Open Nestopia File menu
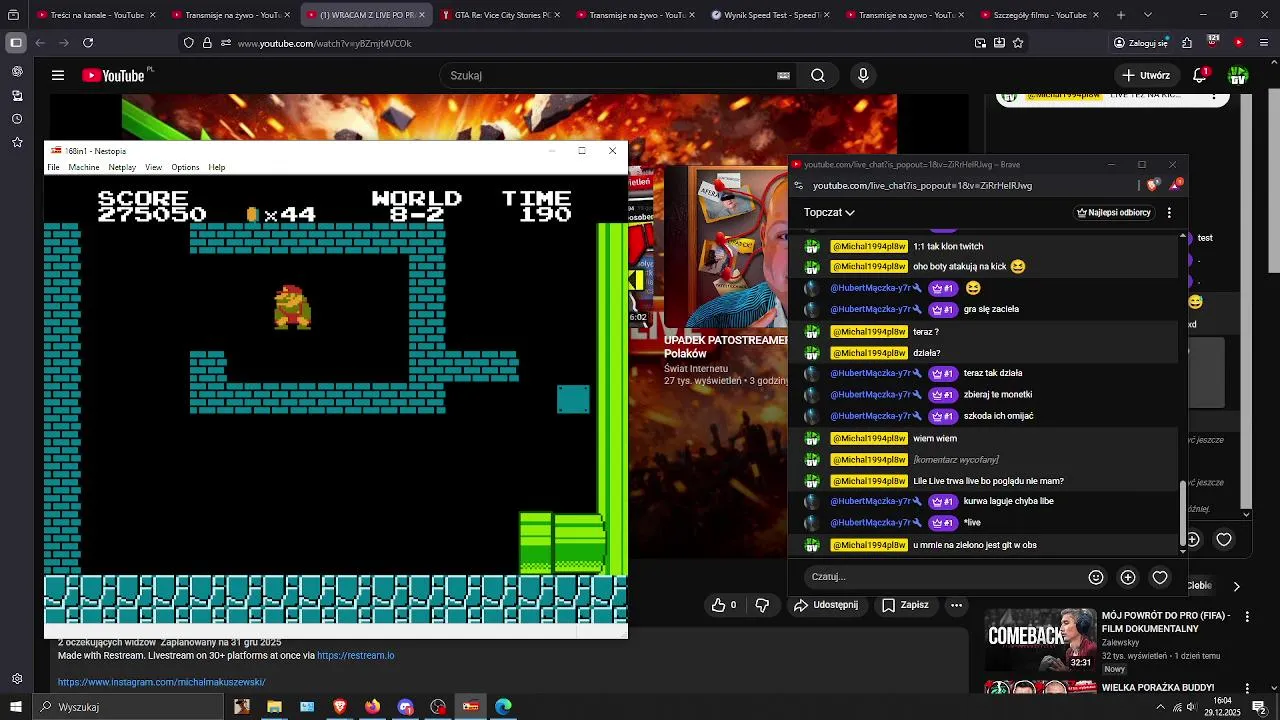Viewport: 1280px width, 720px height. 53,167
